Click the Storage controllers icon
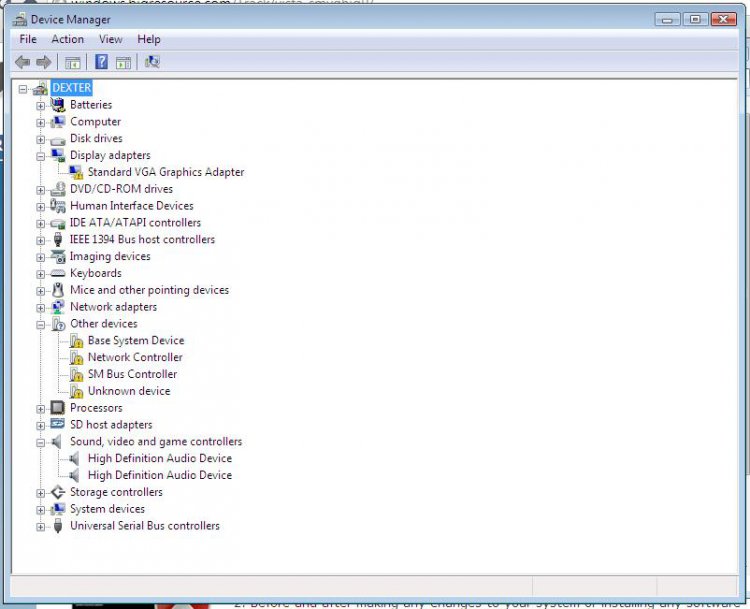This screenshot has height=609, width=750. [58, 492]
